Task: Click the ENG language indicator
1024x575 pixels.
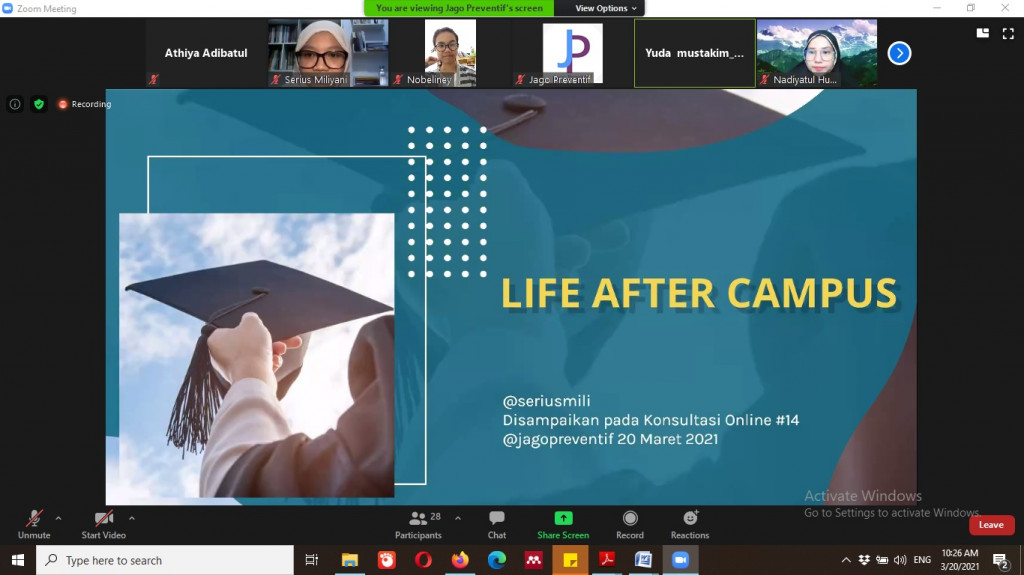Action: point(922,560)
